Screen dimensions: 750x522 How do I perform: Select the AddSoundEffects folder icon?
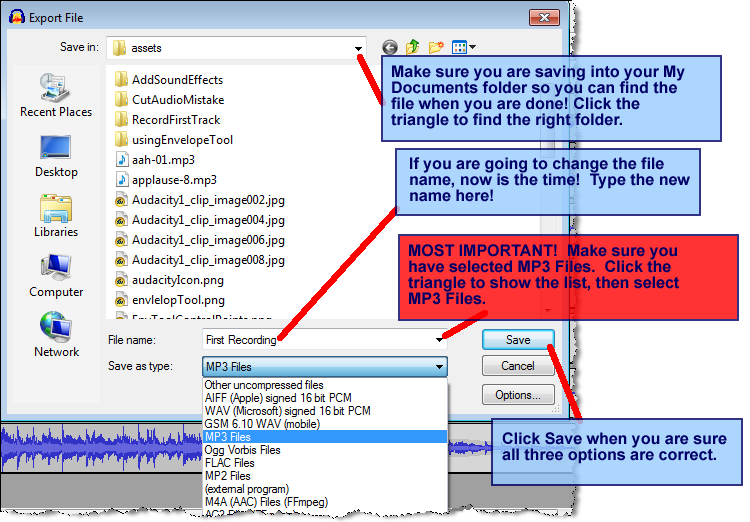click(121, 79)
